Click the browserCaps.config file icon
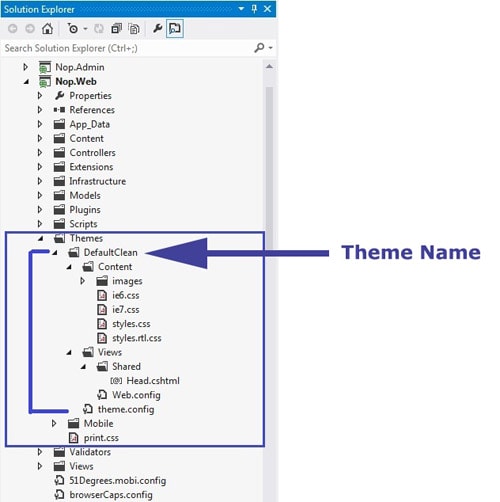Viewport: 500px width, 502px height. pos(59,495)
